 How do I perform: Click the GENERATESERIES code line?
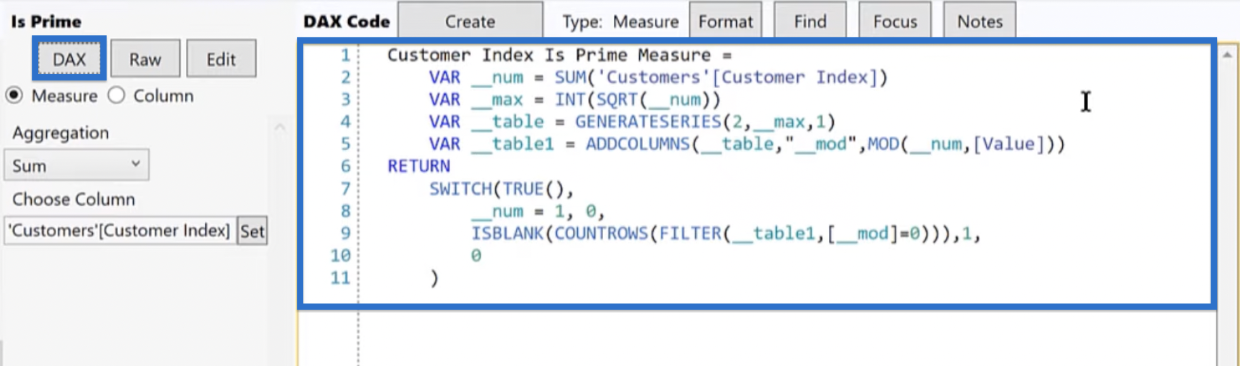632,121
